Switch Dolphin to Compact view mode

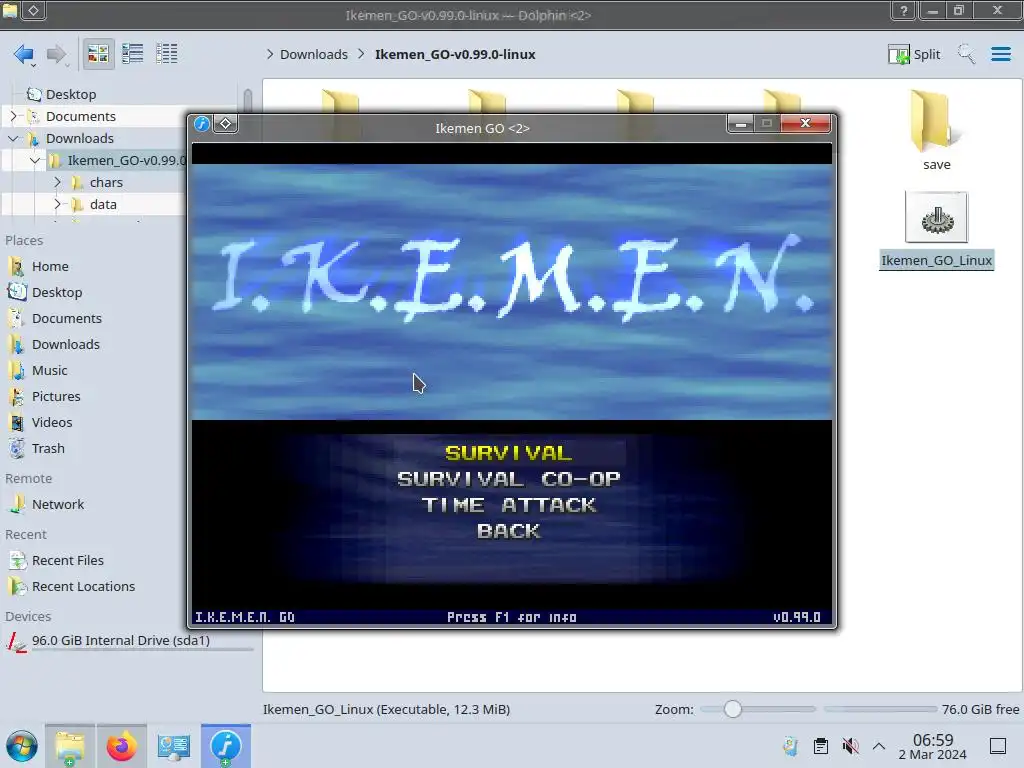point(133,54)
